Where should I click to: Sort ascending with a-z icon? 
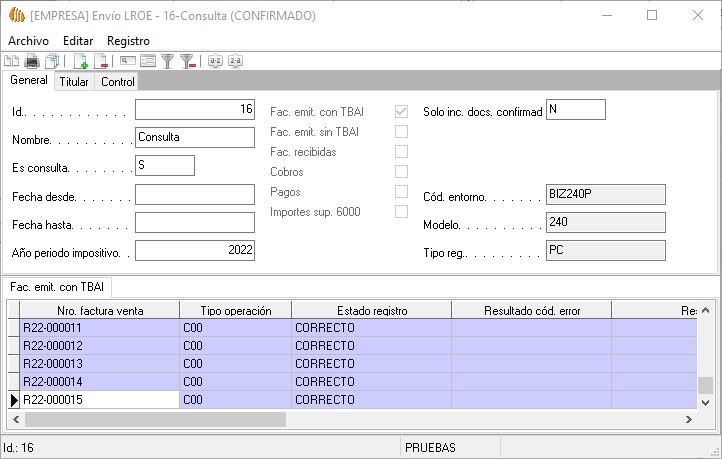pyautogui.click(x=215, y=62)
